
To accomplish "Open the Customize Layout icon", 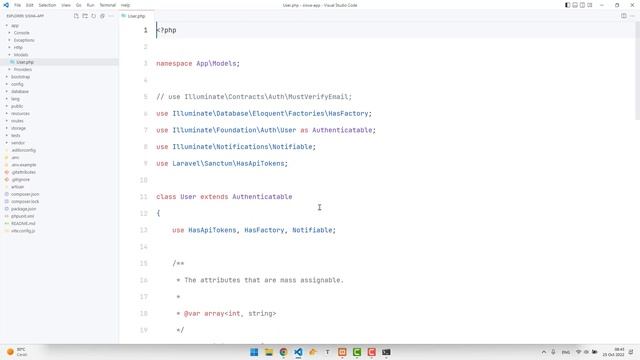I will coord(589,5).
